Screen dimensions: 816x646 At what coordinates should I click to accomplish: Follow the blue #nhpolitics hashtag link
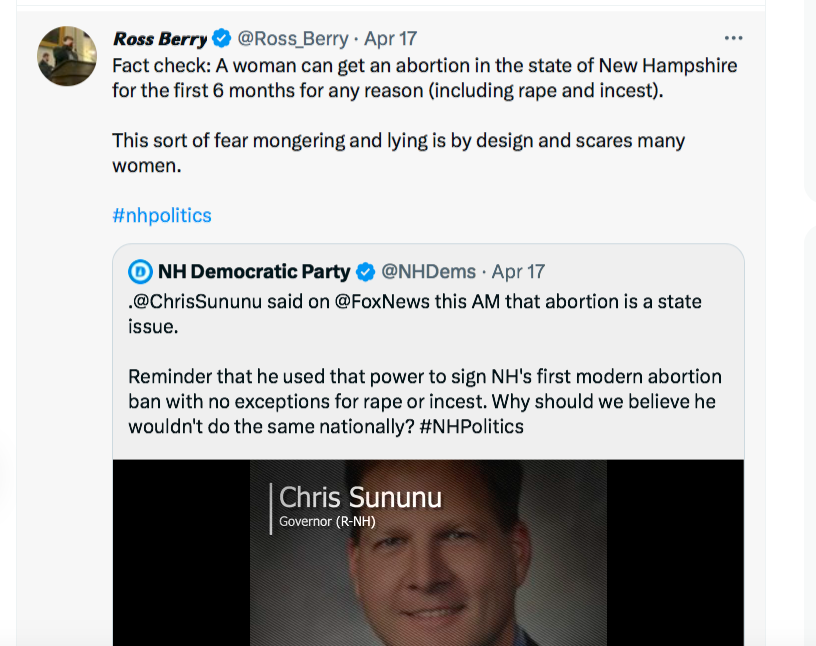point(162,215)
